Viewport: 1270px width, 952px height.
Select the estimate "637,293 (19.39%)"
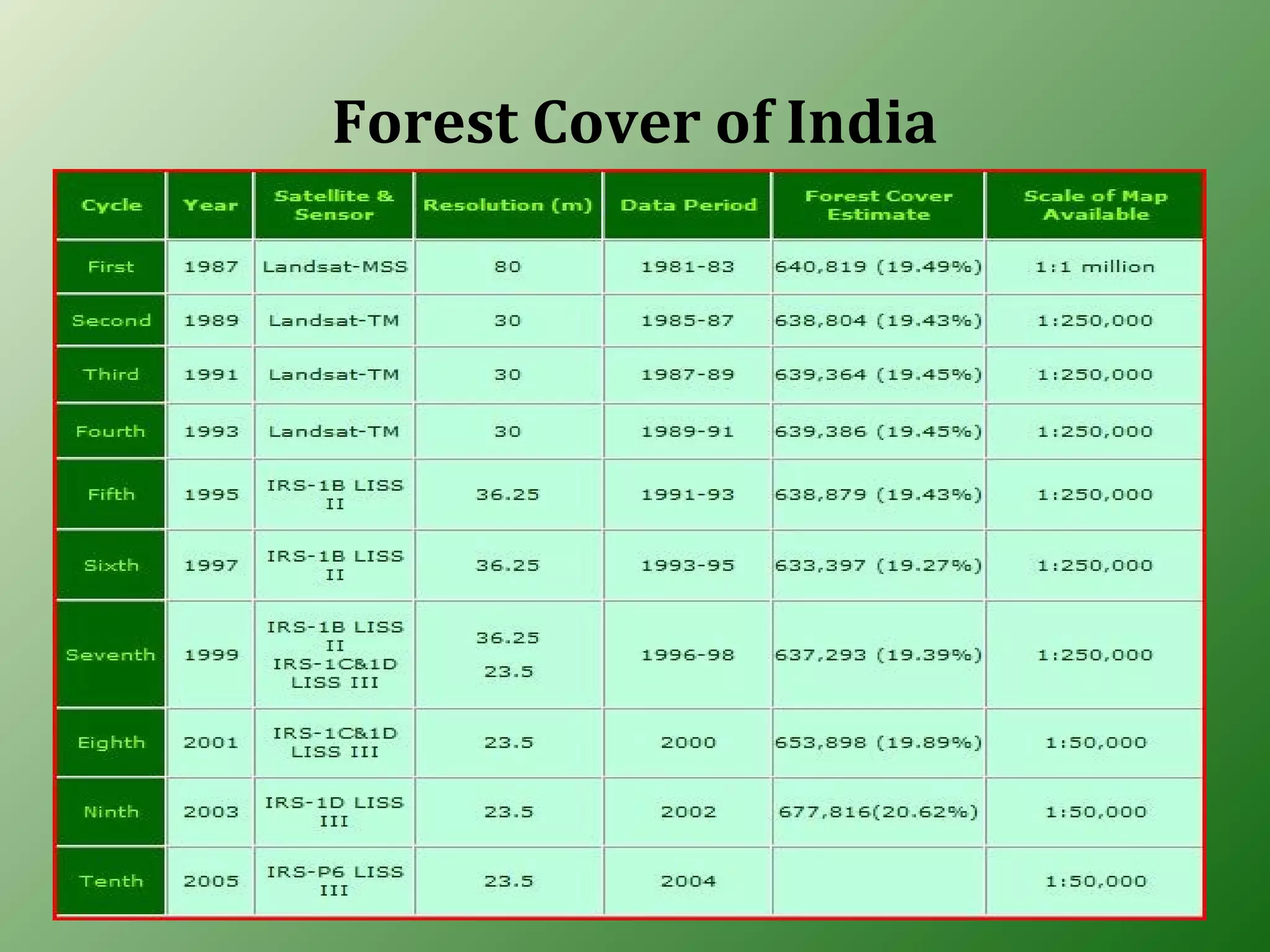[879, 654]
